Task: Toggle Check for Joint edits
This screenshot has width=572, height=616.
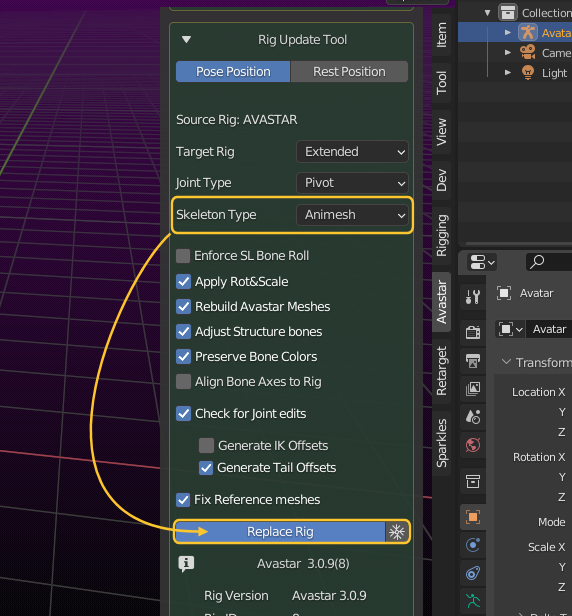Action: pos(183,414)
